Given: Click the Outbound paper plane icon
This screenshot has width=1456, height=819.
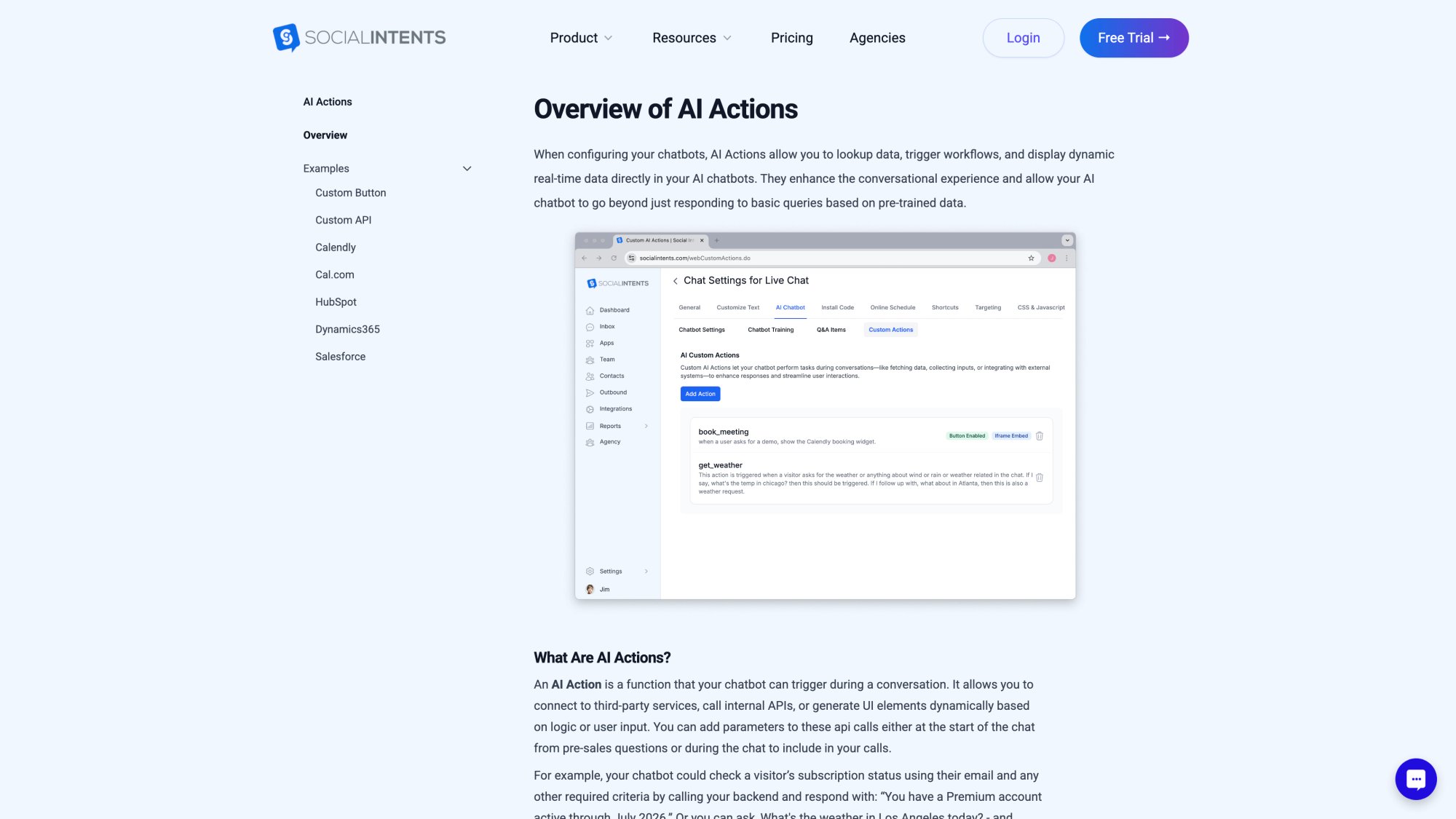Looking at the screenshot, I should [590, 392].
